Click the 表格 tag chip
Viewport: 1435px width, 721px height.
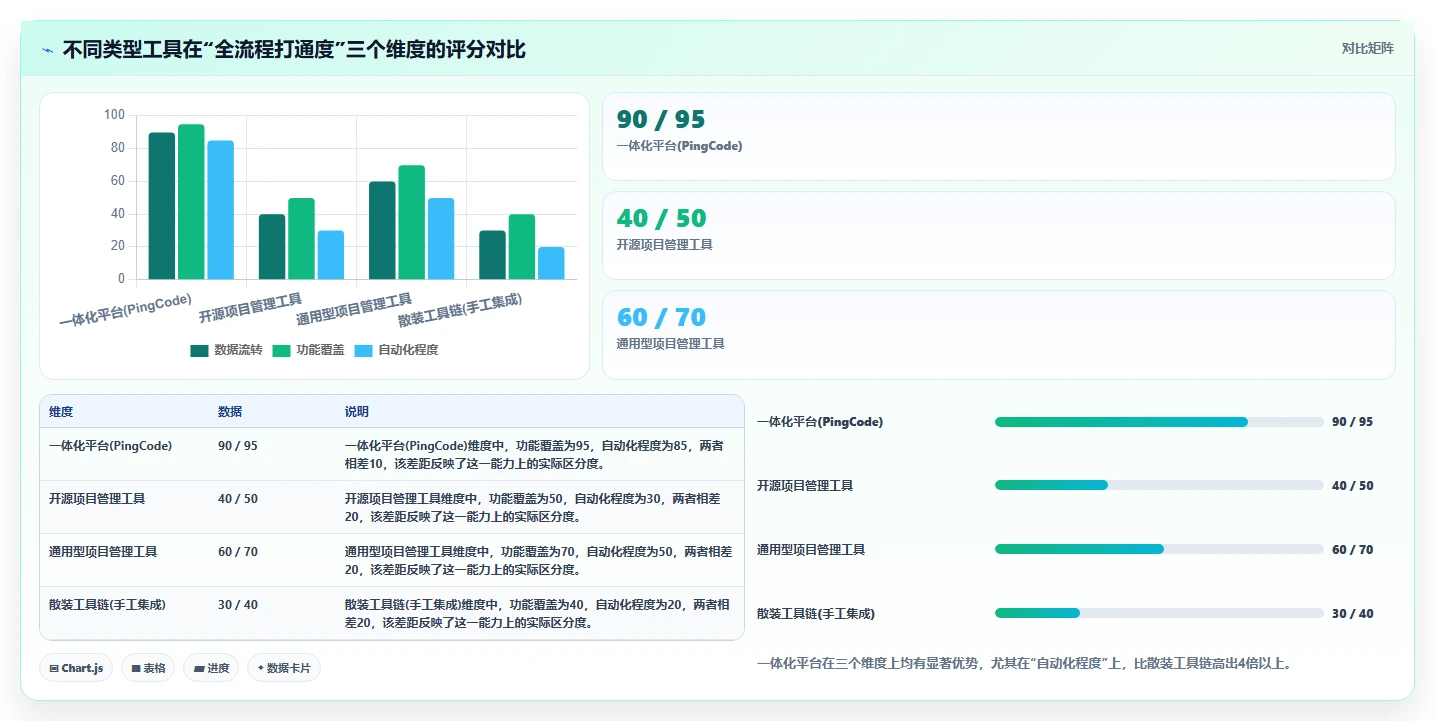(x=148, y=668)
